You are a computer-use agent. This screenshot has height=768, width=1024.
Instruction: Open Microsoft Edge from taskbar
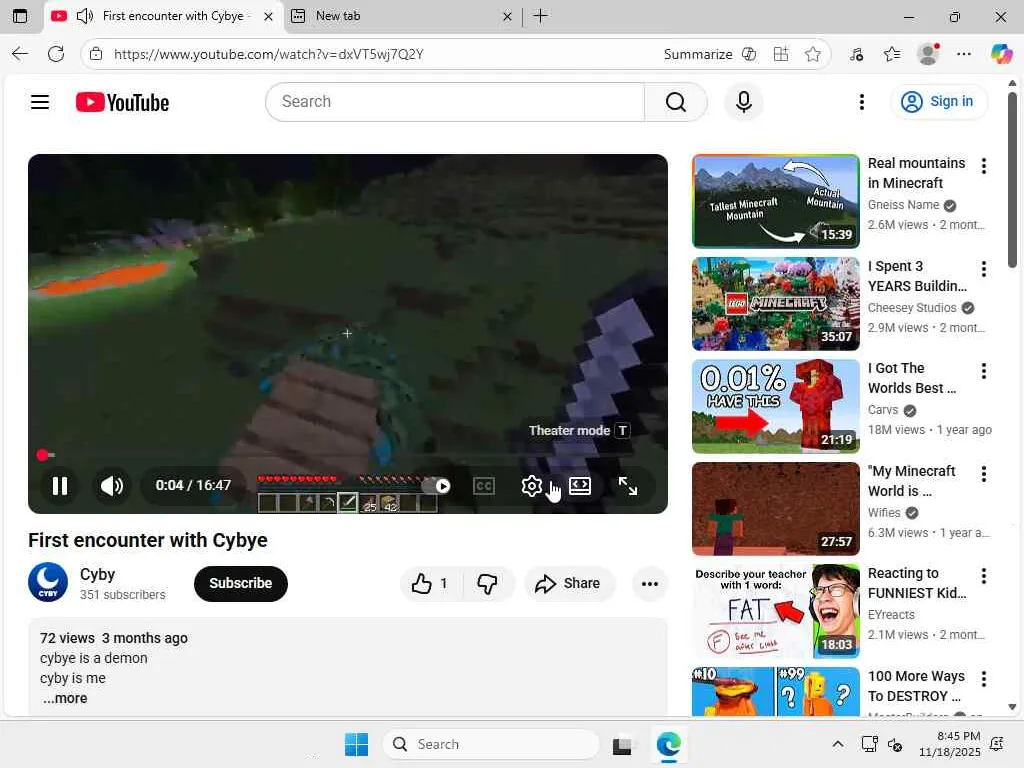(668, 744)
